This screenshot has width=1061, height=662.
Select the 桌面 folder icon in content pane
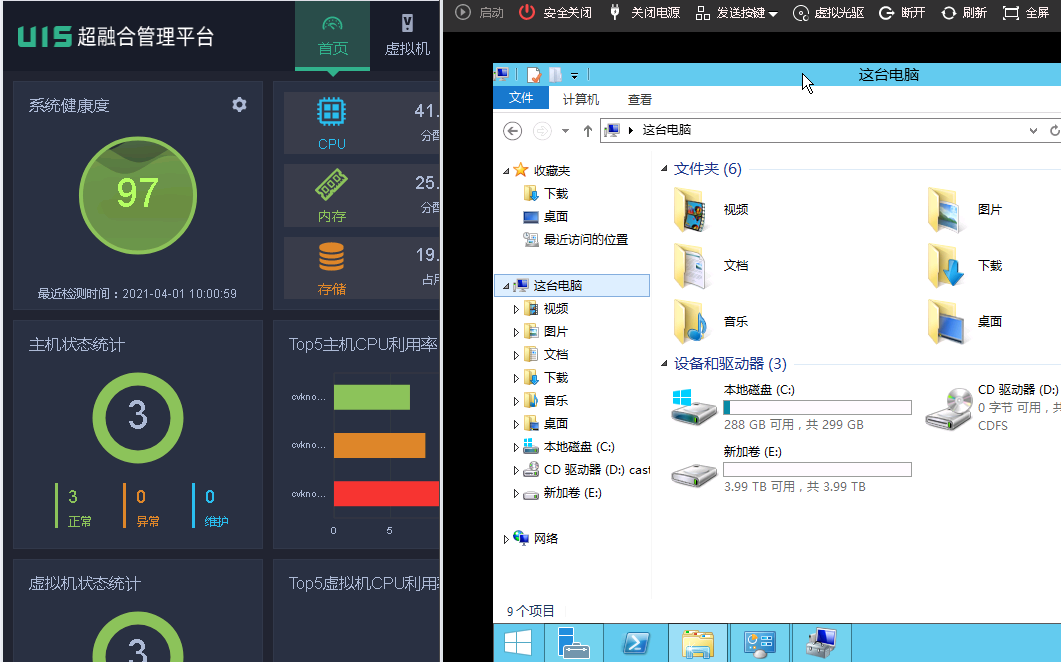point(945,322)
